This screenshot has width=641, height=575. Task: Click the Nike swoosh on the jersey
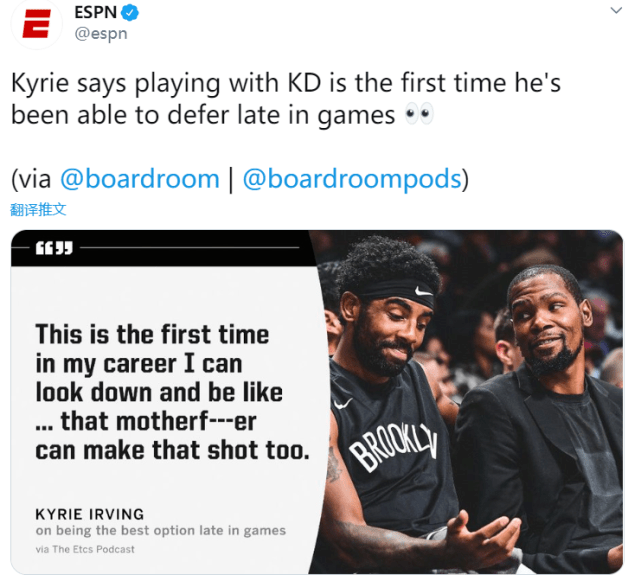tap(343, 403)
